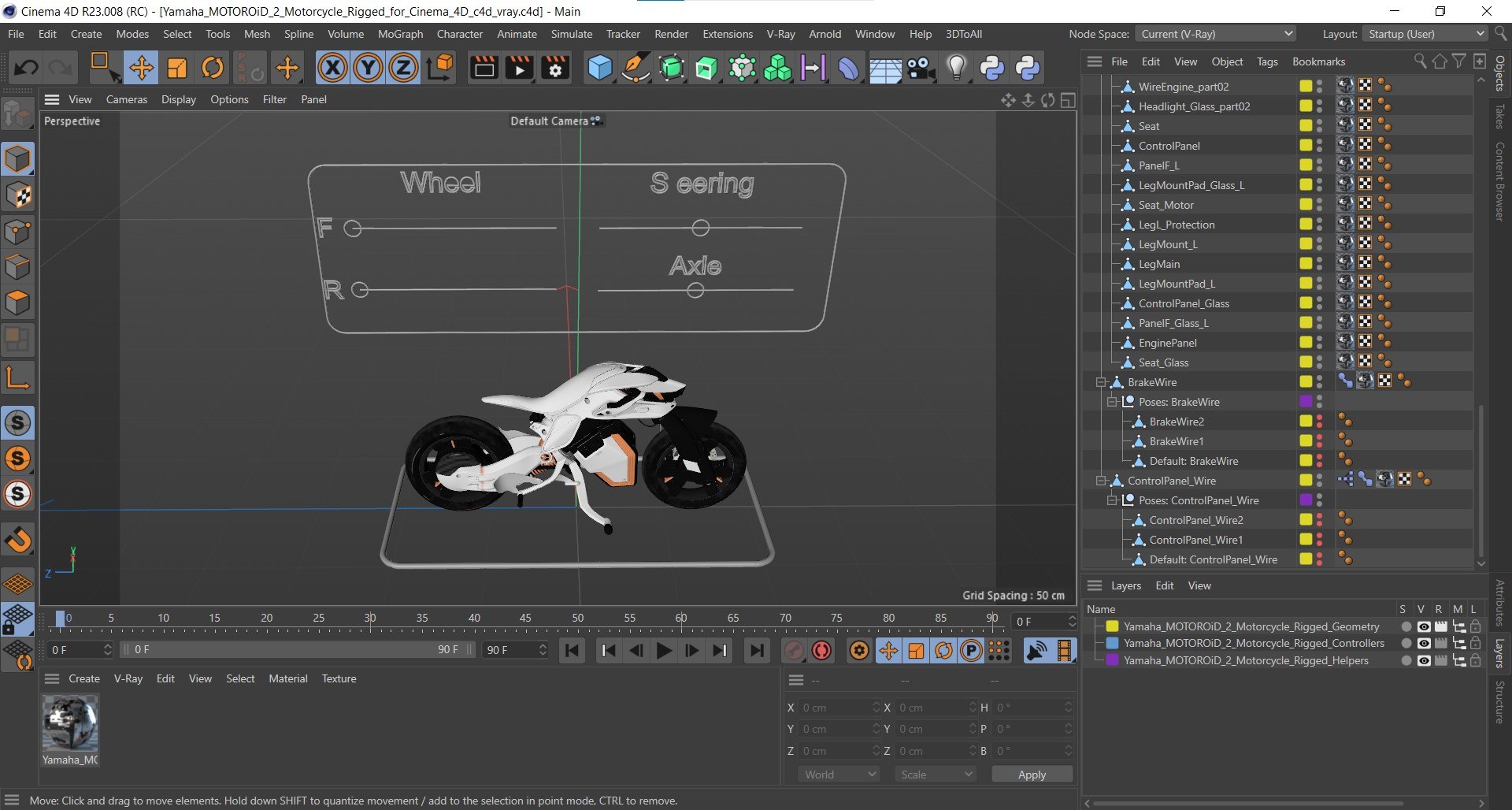The height and width of the screenshot is (810, 1512).
Task: Collapse the ControlPanel_Wire tree item
Action: tap(1101, 481)
